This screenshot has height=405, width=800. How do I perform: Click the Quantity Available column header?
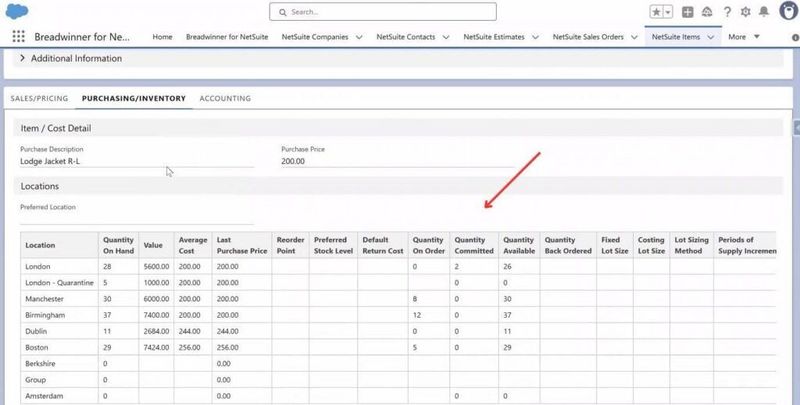click(519, 245)
